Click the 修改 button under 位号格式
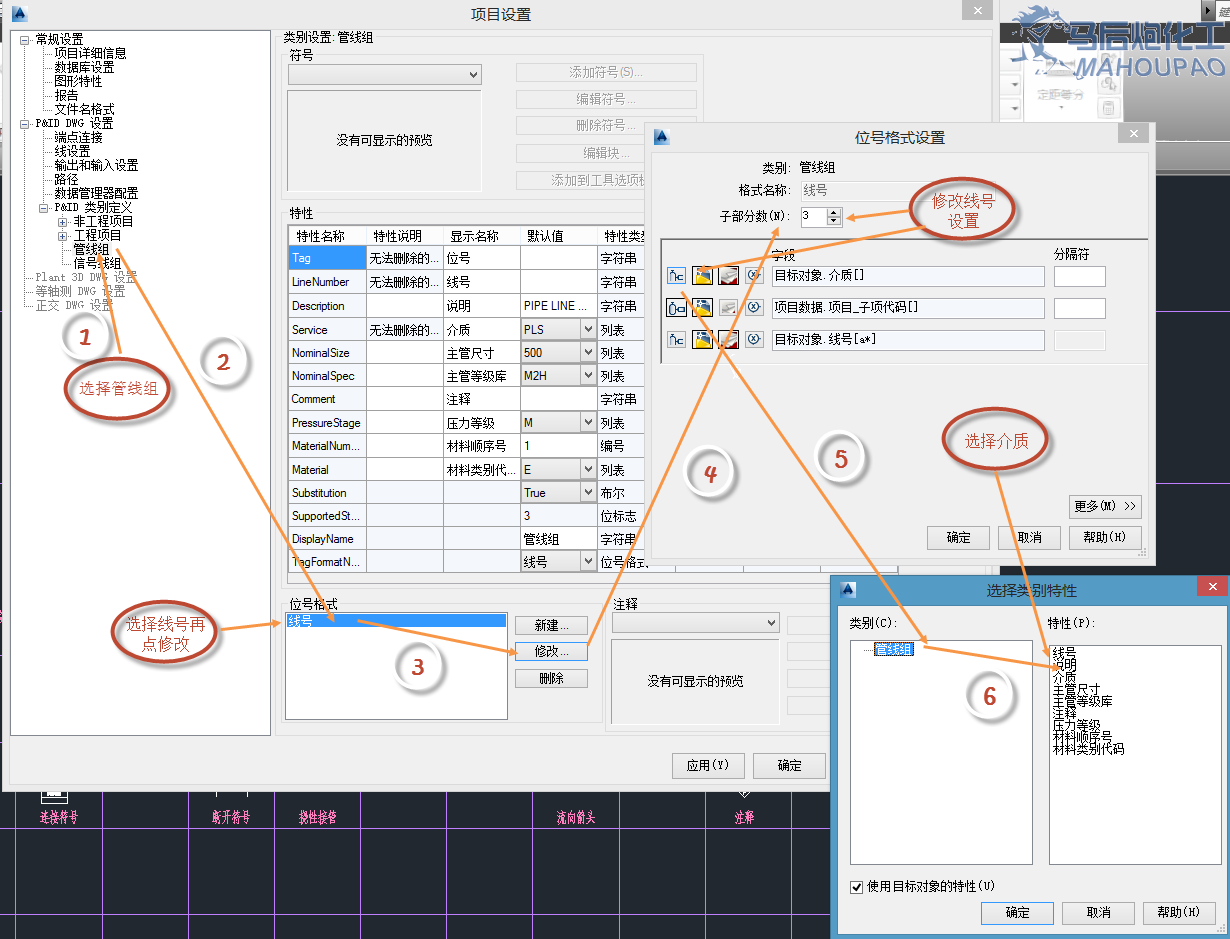 coord(551,651)
